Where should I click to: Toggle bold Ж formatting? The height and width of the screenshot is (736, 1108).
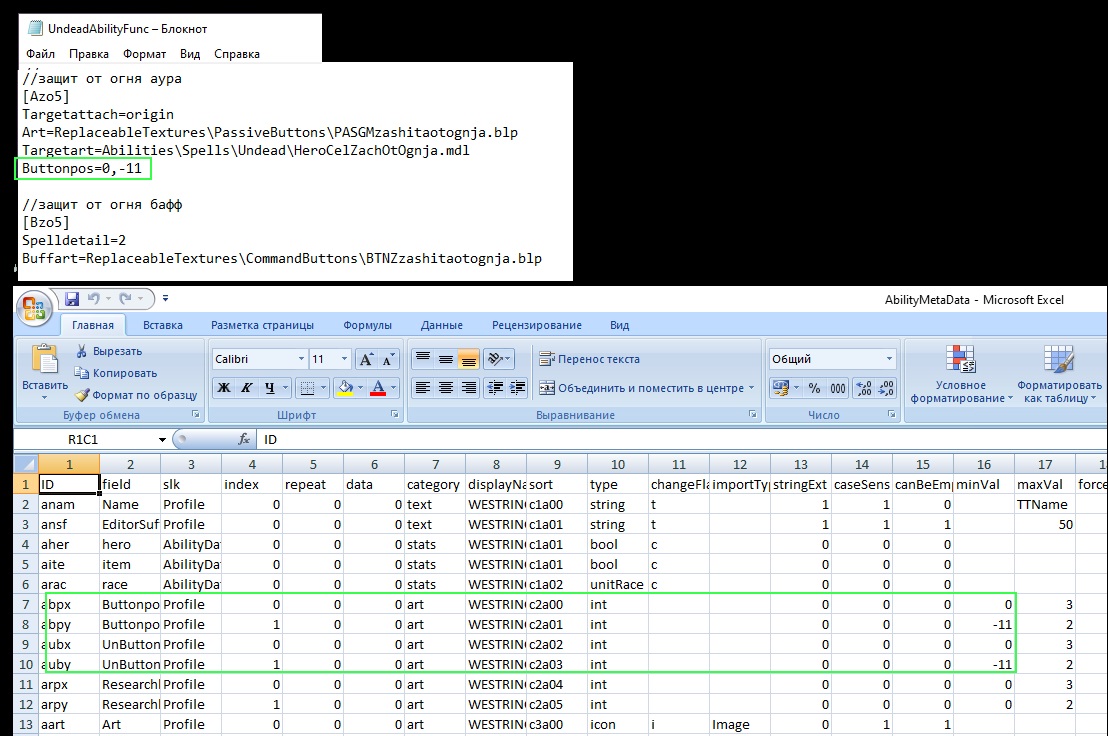(x=224, y=387)
